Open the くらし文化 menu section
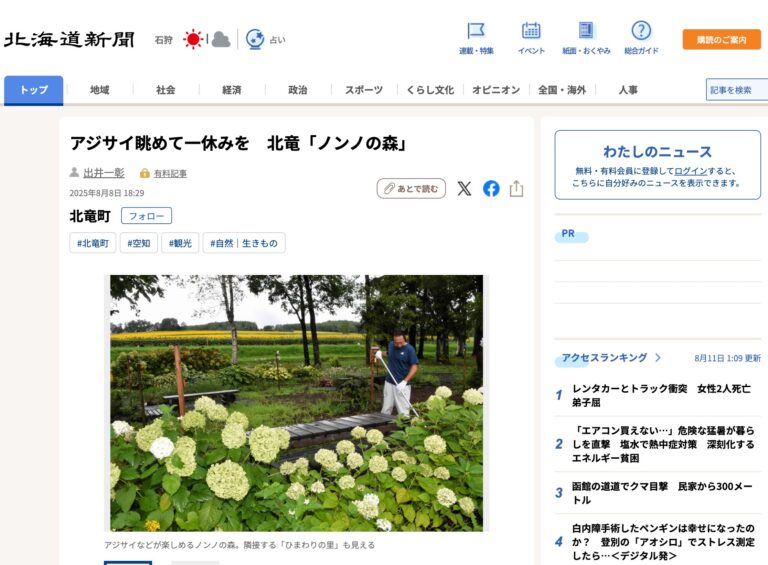 tap(430, 90)
